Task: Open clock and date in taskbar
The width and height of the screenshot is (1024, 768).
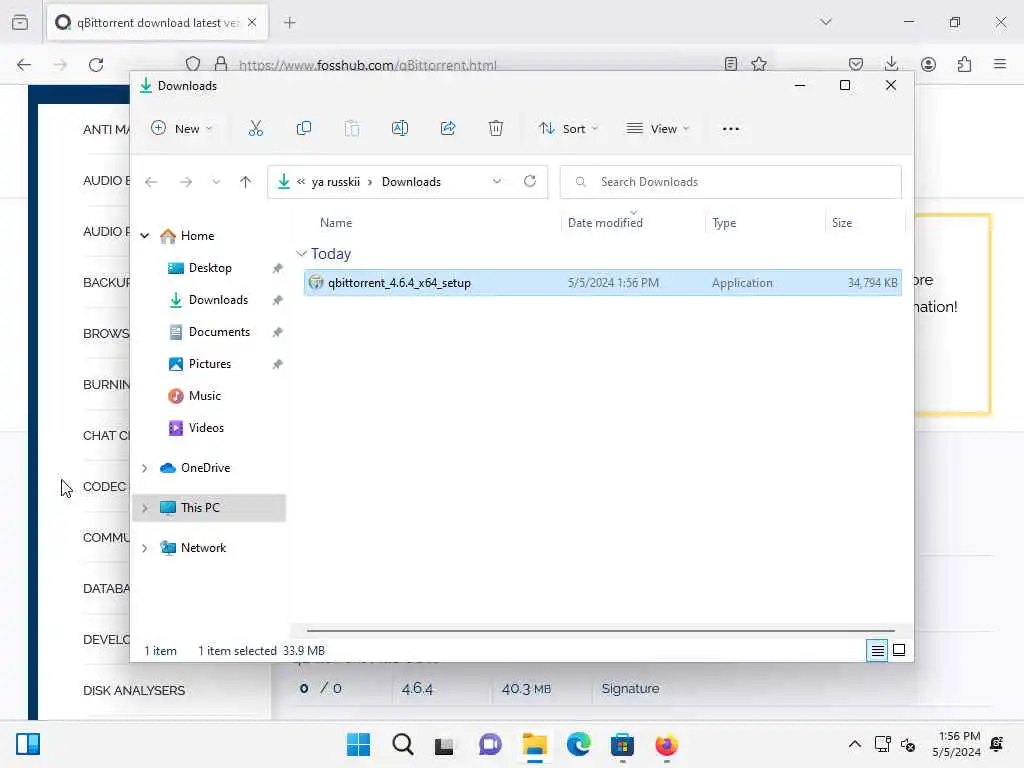Action: coord(956,744)
